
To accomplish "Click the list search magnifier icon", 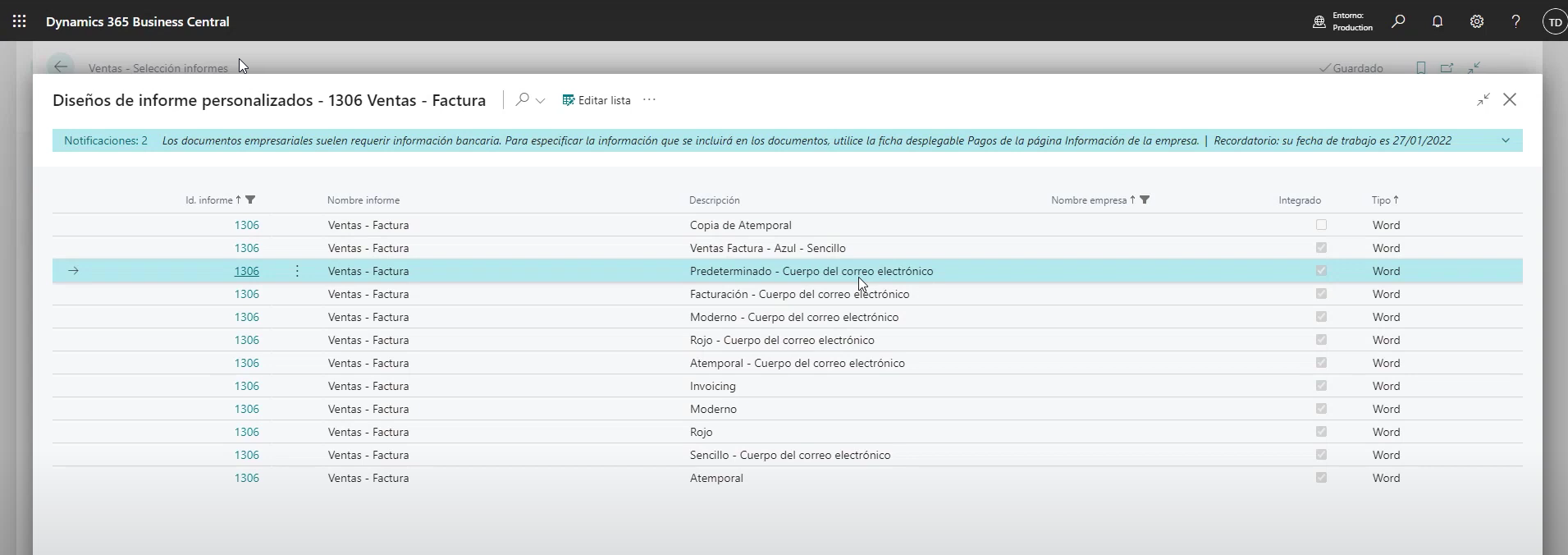I will tap(522, 100).
